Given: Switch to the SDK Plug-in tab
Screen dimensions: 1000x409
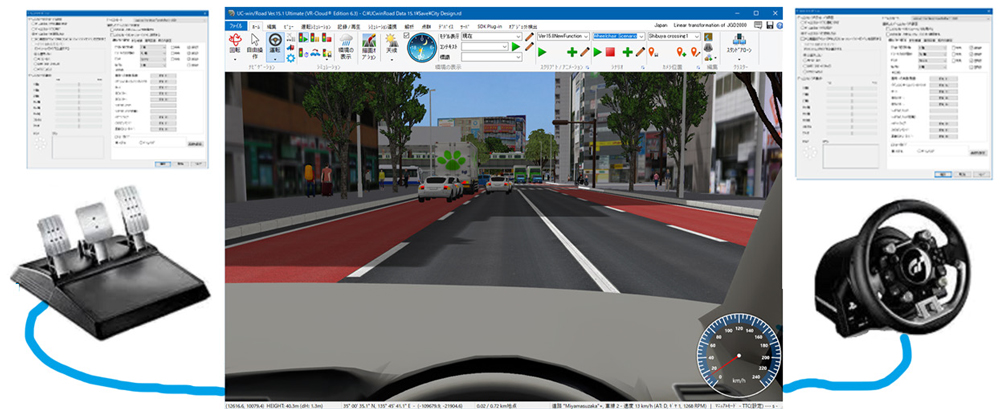Looking at the screenshot, I should [489, 27].
